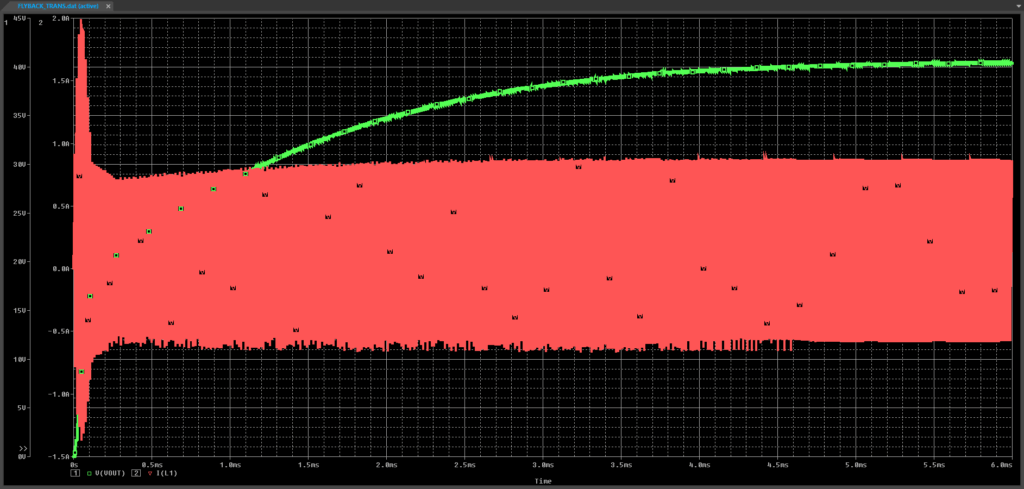Select the >> active Y-axis indicator

pyautogui.click(x=23, y=449)
